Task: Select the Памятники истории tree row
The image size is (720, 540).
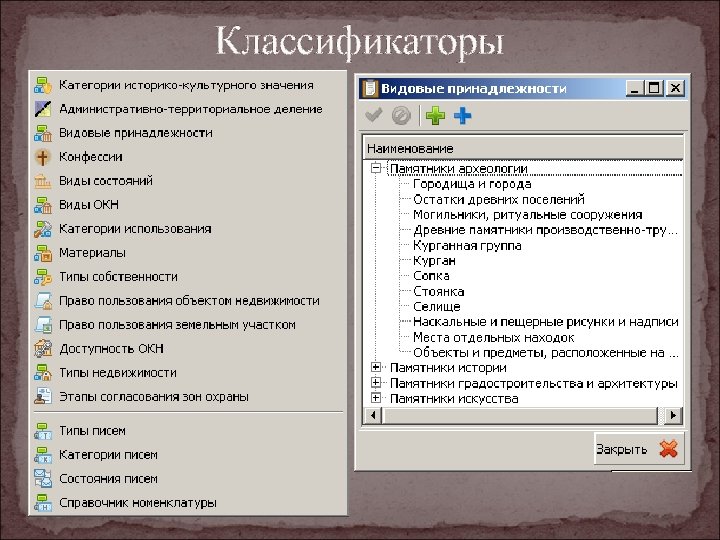Action: [448, 368]
